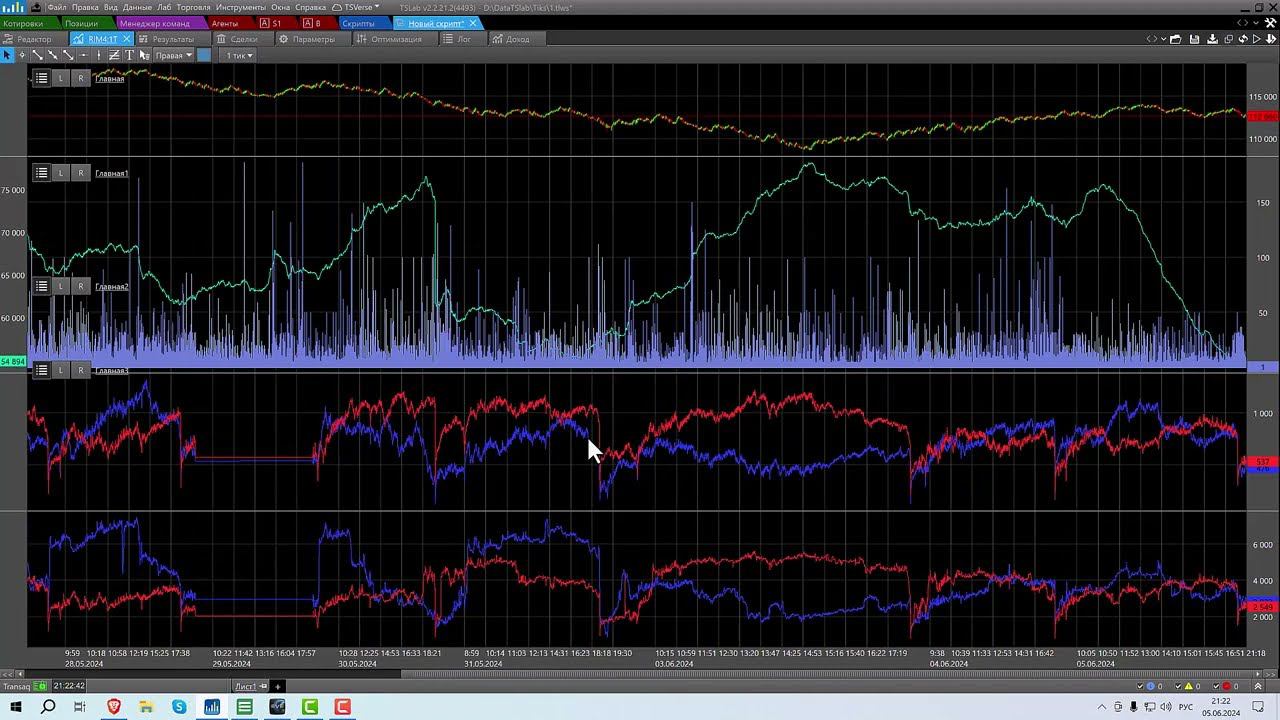Click the blue color swatch in toolbar
This screenshot has height=720, width=1280.
(x=204, y=55)
